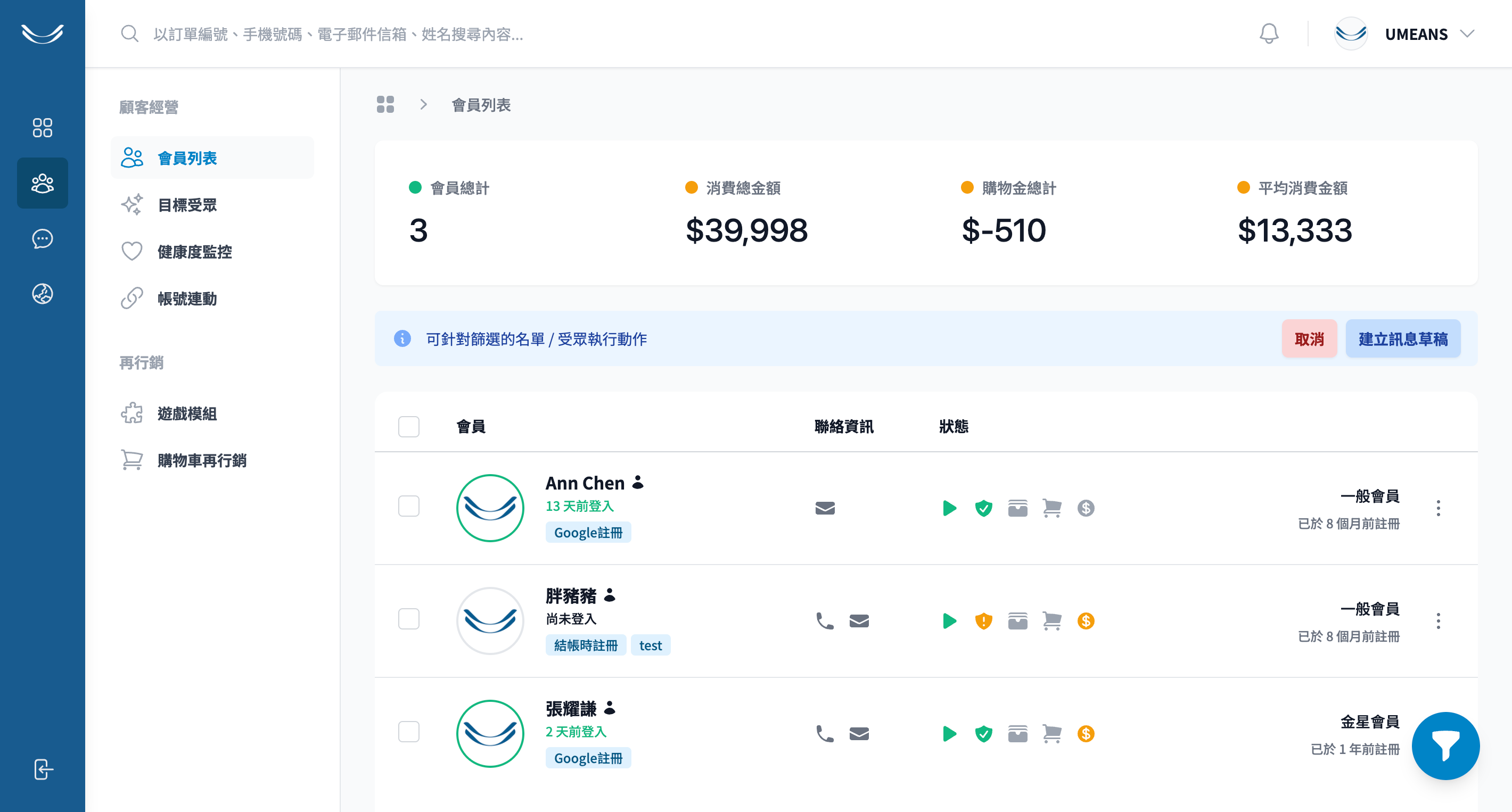Open the dashboard grid sidebar icon
Viewport: 1512px width, 812px height.
point(42,127)
